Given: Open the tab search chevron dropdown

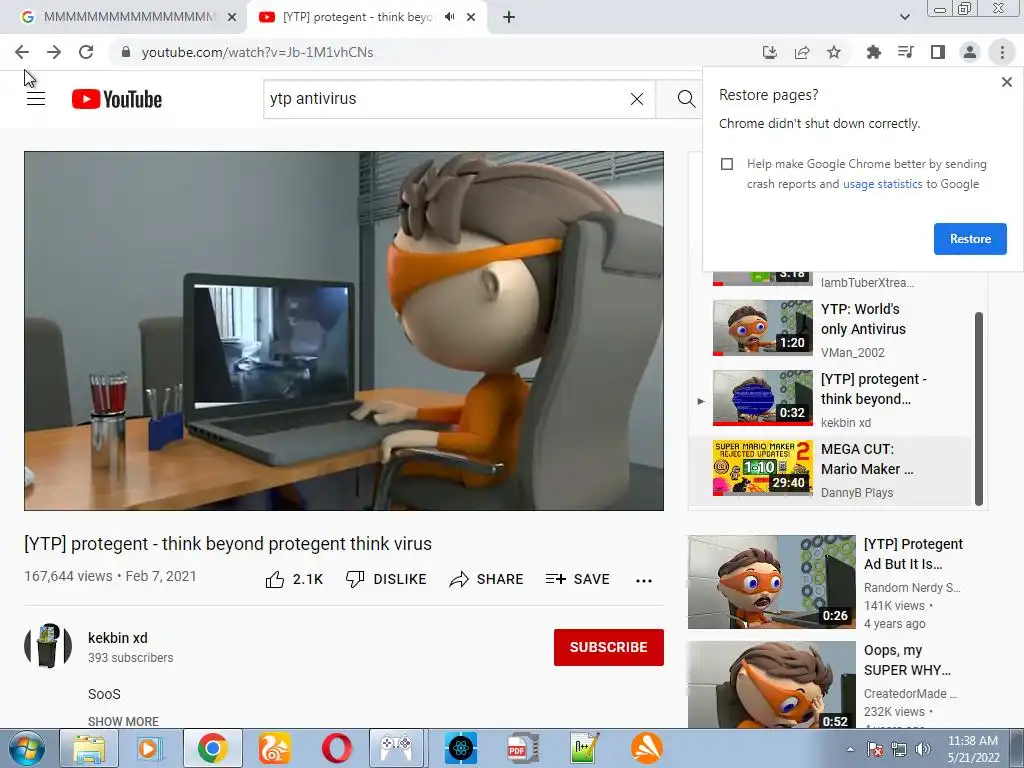Looking at the screenshot, I should point(904,17).
